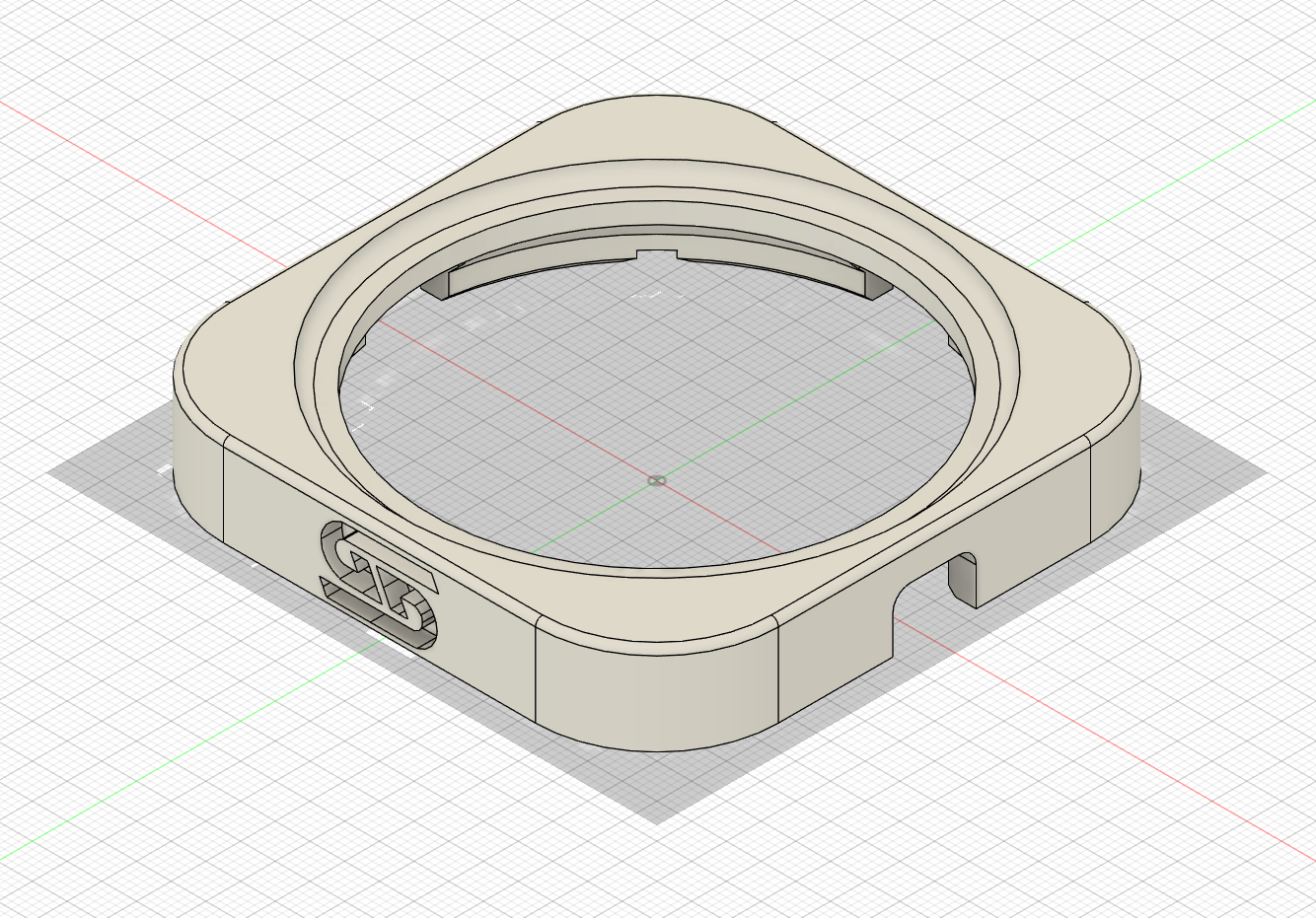Select the origin point marker at grid center
This screenshot has width=1316, height=918.
pos(657,481)
